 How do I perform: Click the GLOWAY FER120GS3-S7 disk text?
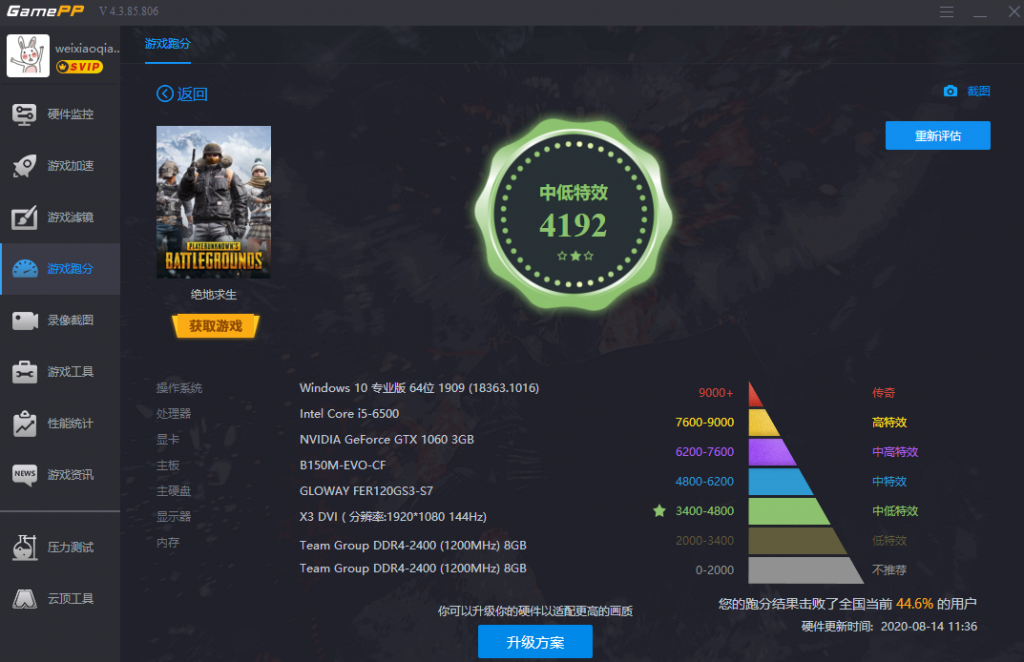click(366, 490)
